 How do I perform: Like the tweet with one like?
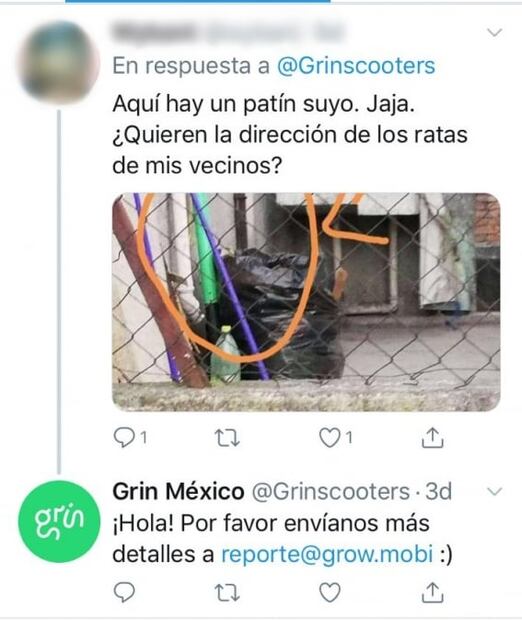click(330, 438)
